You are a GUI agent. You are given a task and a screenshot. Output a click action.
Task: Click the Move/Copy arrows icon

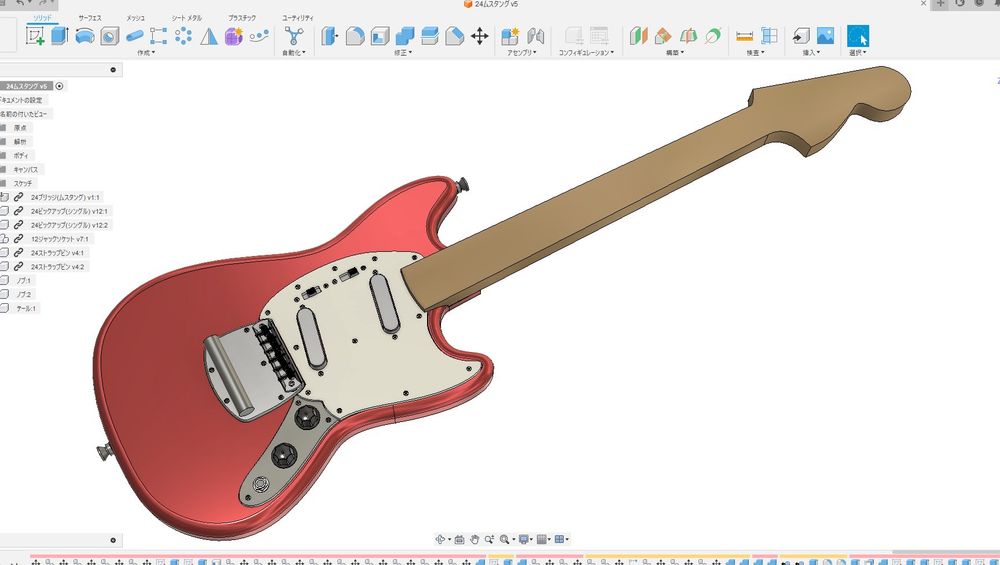click(479, 36)
